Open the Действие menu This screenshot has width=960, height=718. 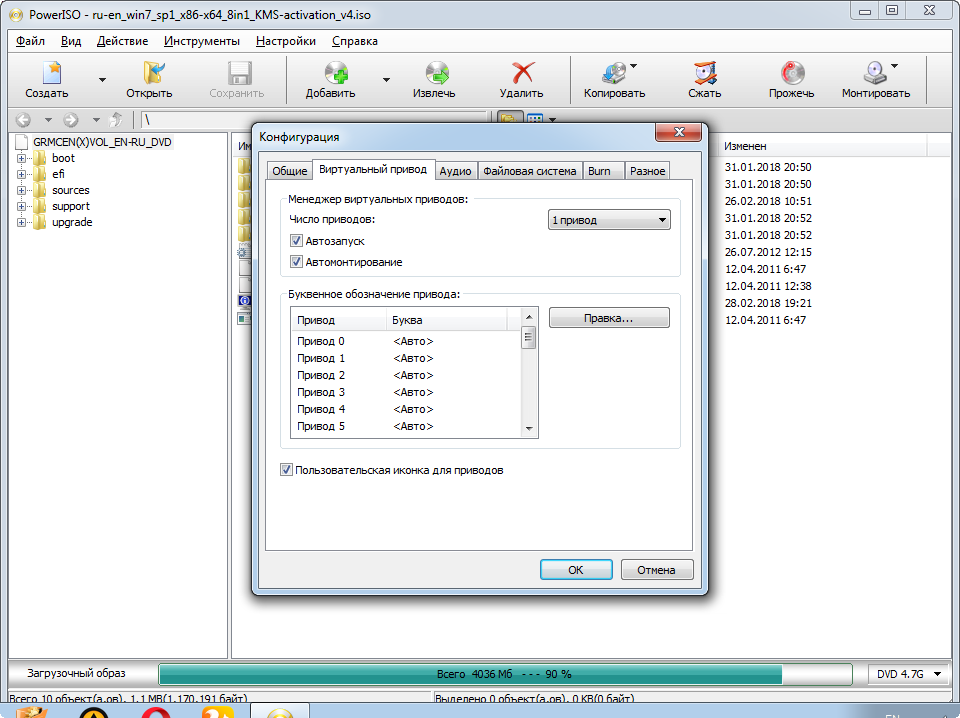pyautogui.click(x=122, y=41)
